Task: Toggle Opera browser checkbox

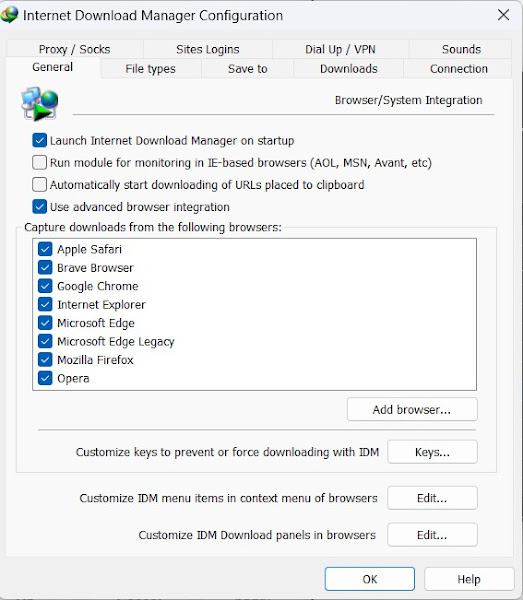Action: pyautogui.click(x=45, y=378)
